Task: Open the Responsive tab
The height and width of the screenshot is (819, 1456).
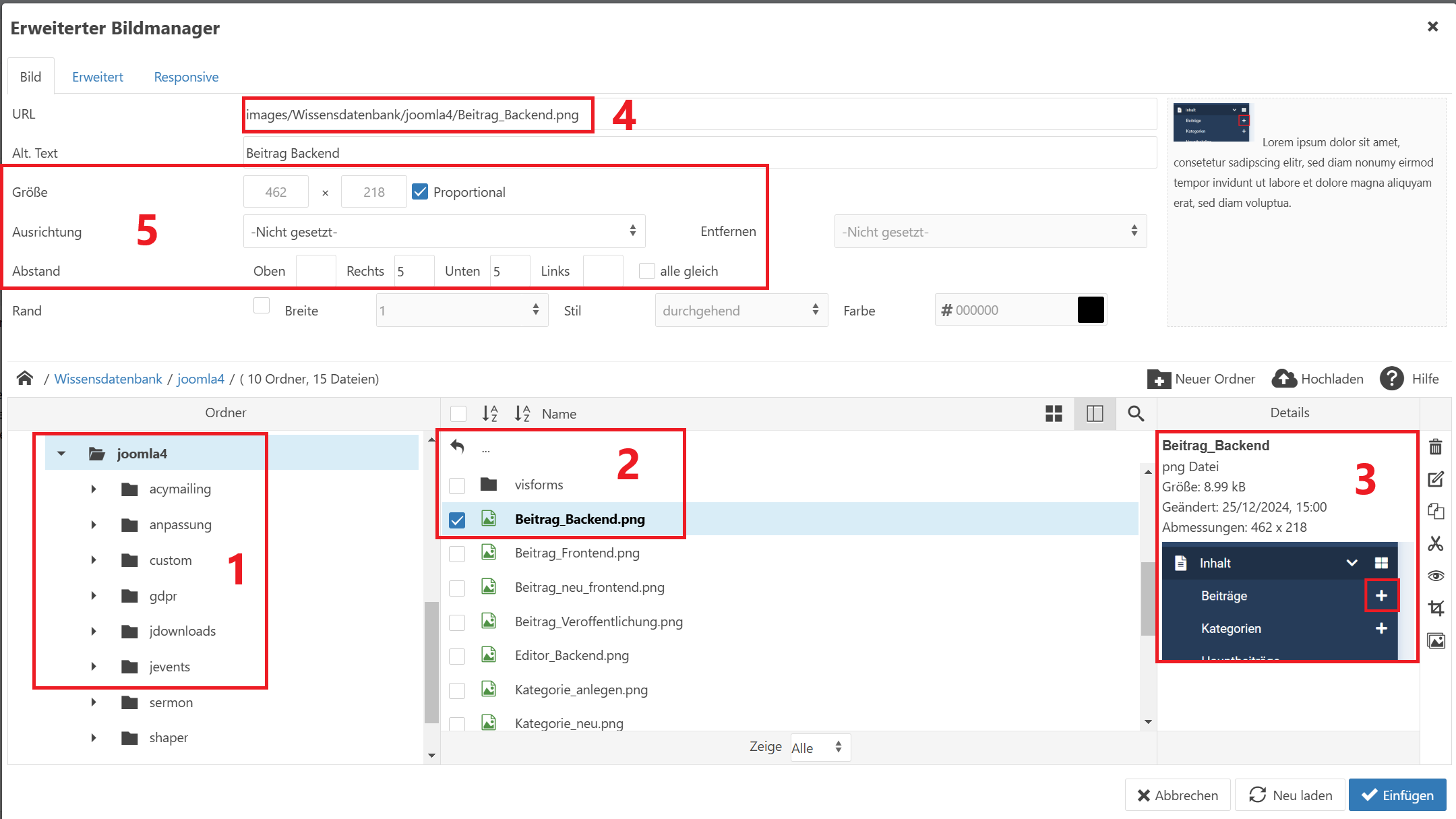Action: pos(186,77)
